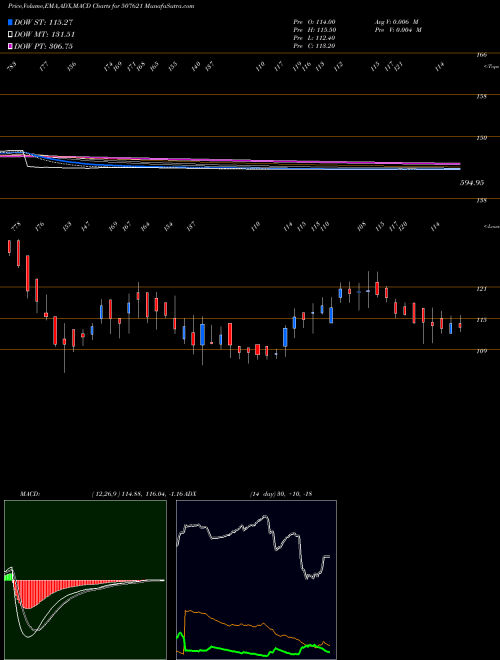Click the 'Pre H: 115.50' high value
Viewport: 500px width, 660px height.
click(314, 30)
